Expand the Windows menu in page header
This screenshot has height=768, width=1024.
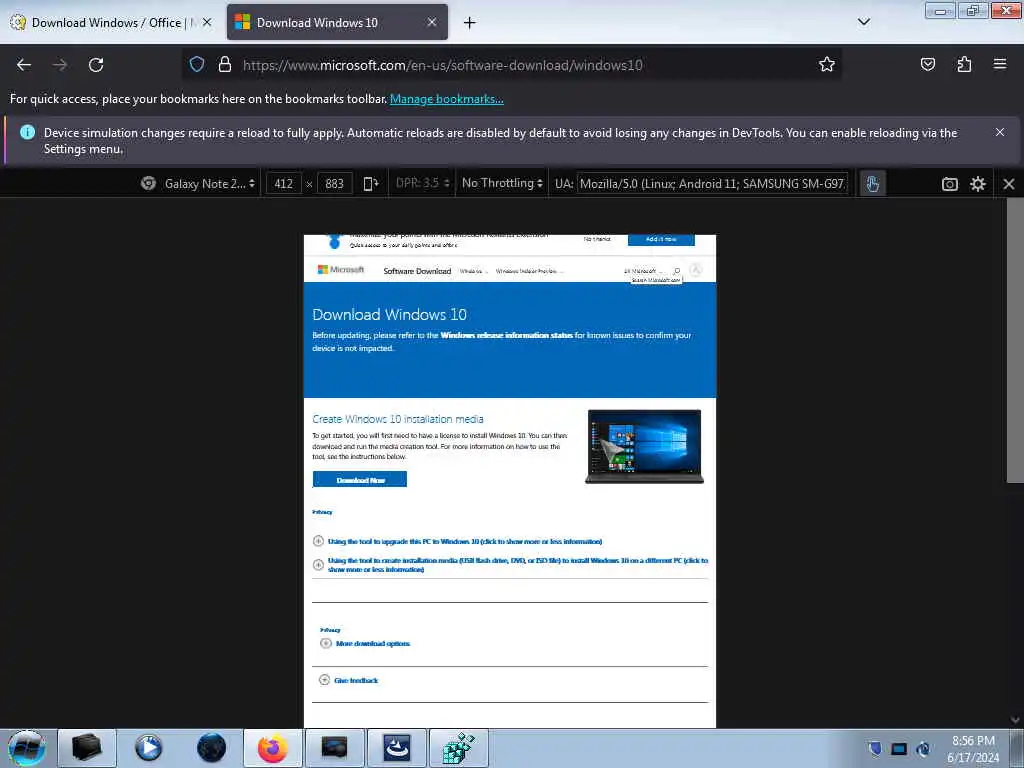(x=473, y=271)
